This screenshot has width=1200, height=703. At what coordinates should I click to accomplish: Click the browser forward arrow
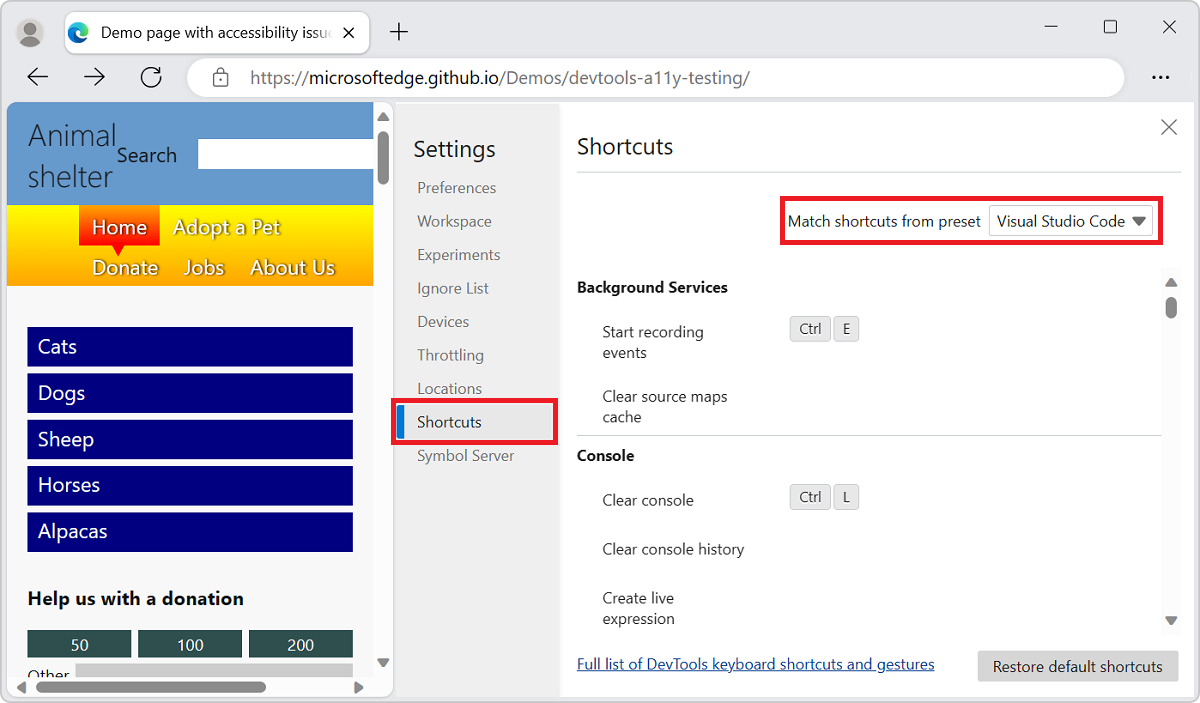[x=95, y=77]
